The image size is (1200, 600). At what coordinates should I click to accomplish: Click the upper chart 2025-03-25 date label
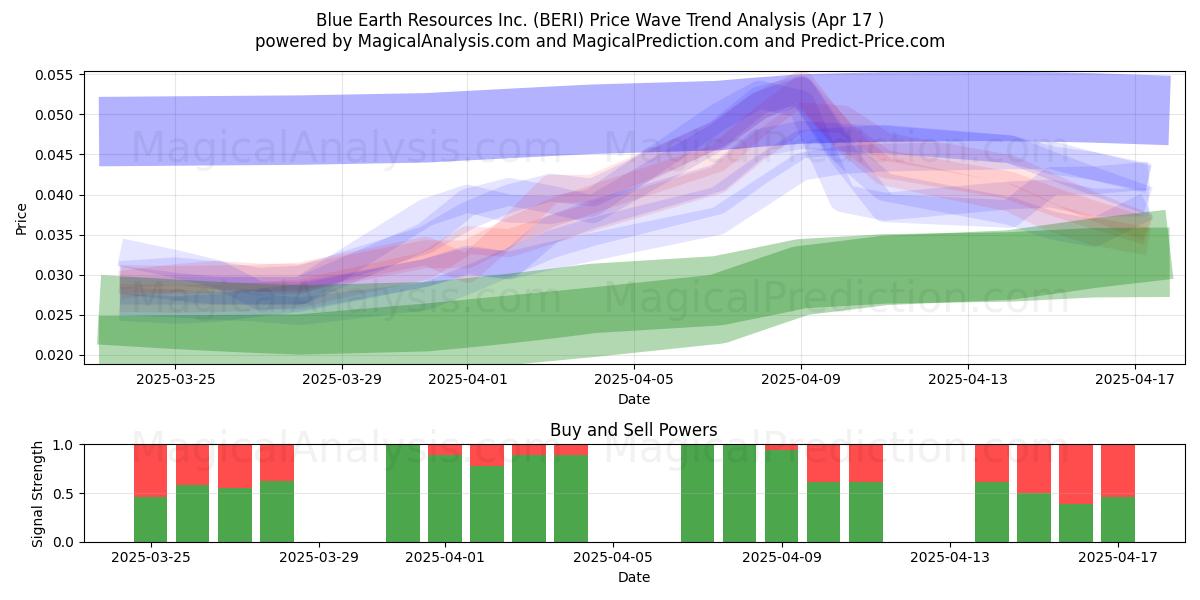[x=175, y=379]
